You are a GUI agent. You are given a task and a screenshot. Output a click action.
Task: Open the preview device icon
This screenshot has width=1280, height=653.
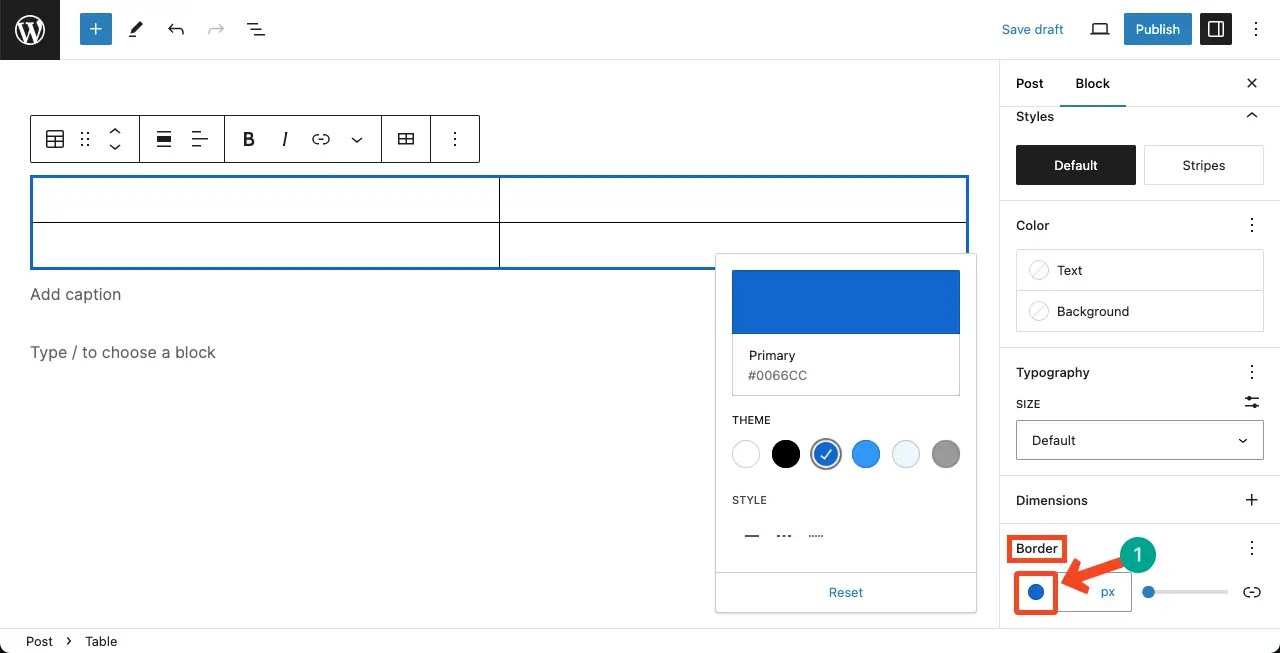[1099, 29]
